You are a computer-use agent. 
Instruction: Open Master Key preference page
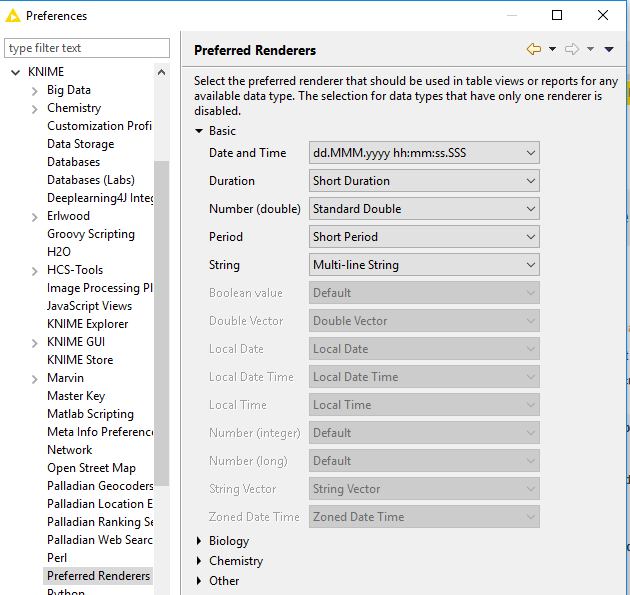tap(76, 396)
